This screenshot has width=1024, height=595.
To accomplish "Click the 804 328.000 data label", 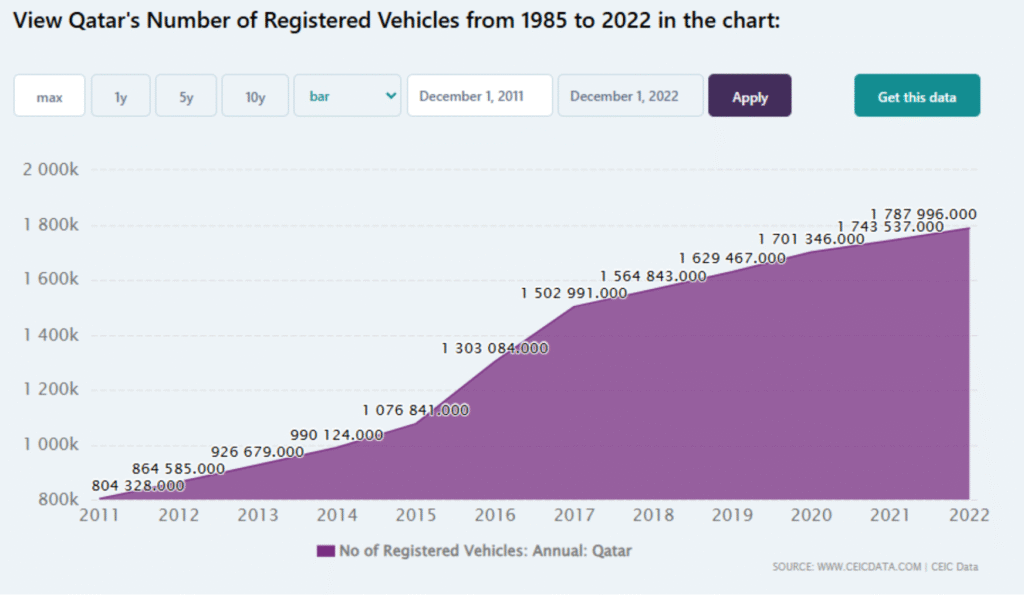I will click(x=138, y=485).
